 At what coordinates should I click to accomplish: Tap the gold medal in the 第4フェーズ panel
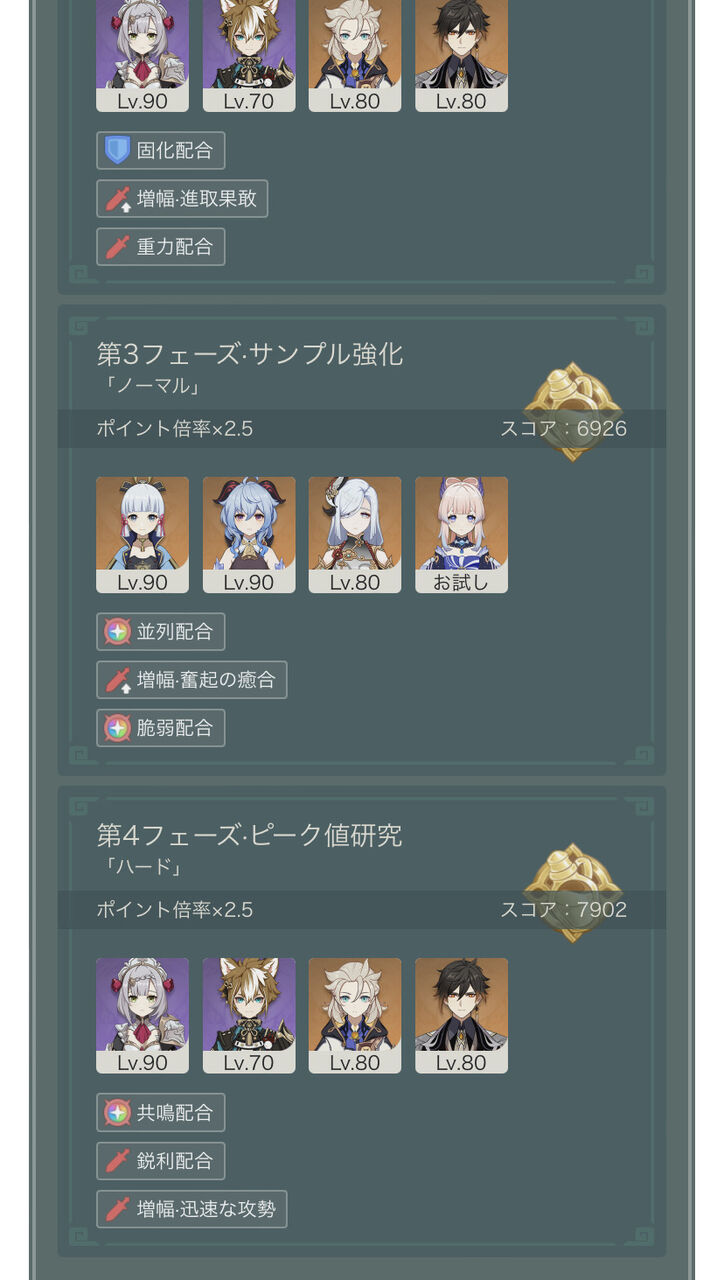(572, 893)
